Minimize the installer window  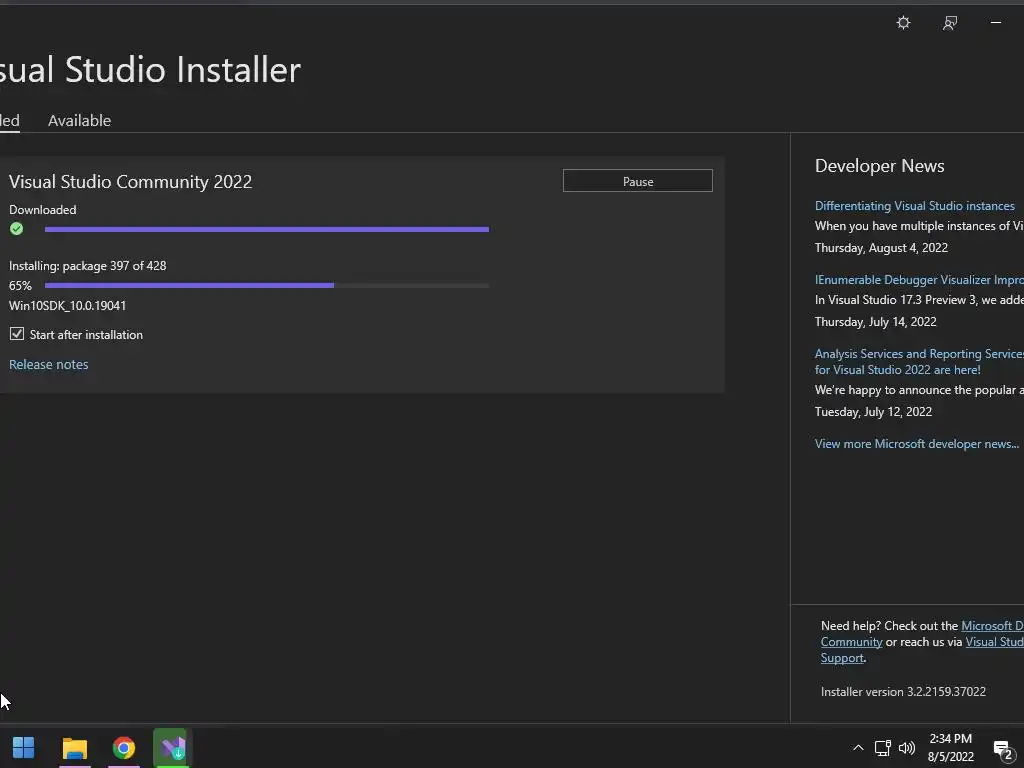tap(996, 23)
